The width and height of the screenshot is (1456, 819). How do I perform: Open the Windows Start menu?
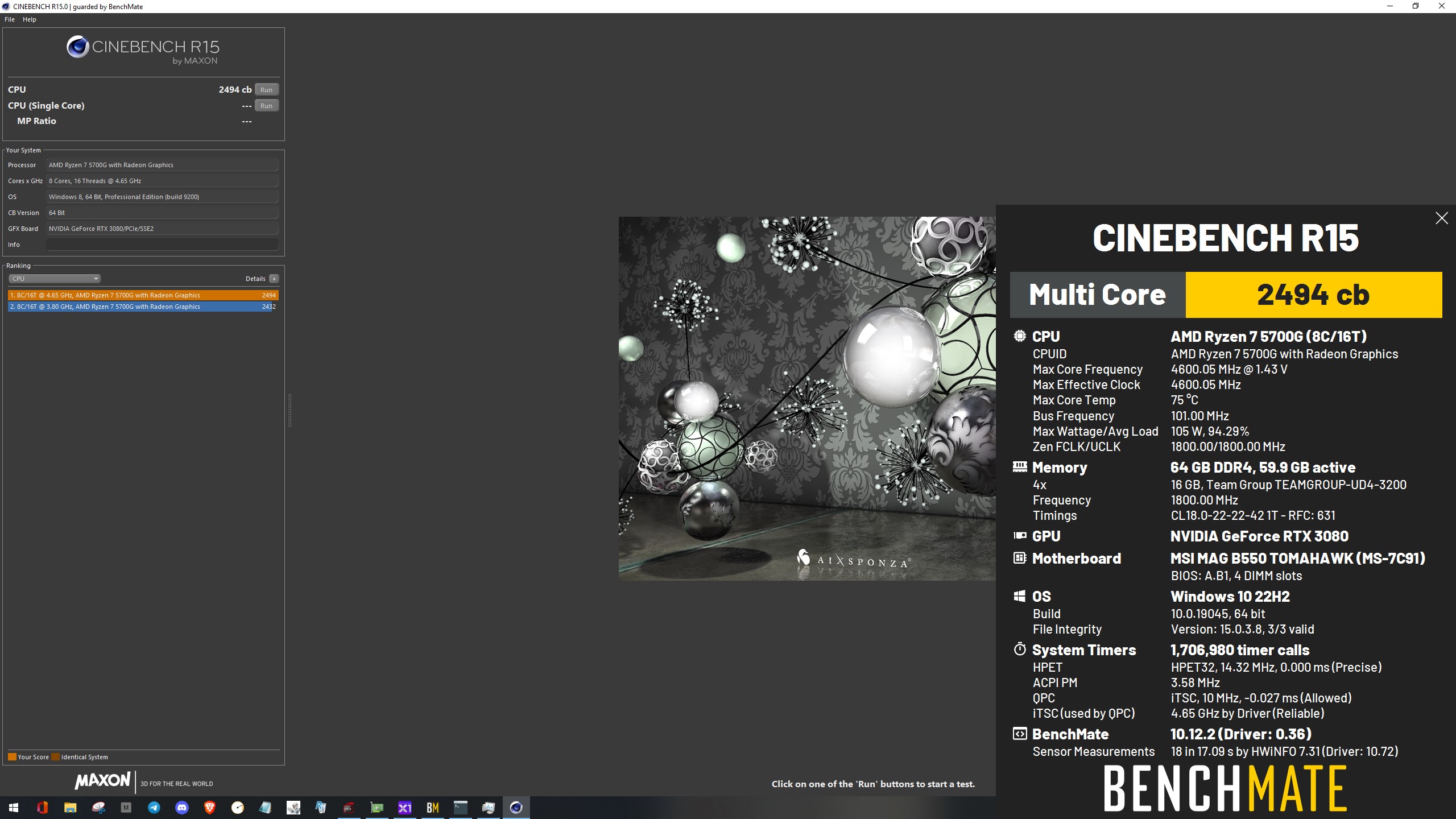tap(14, 807)
